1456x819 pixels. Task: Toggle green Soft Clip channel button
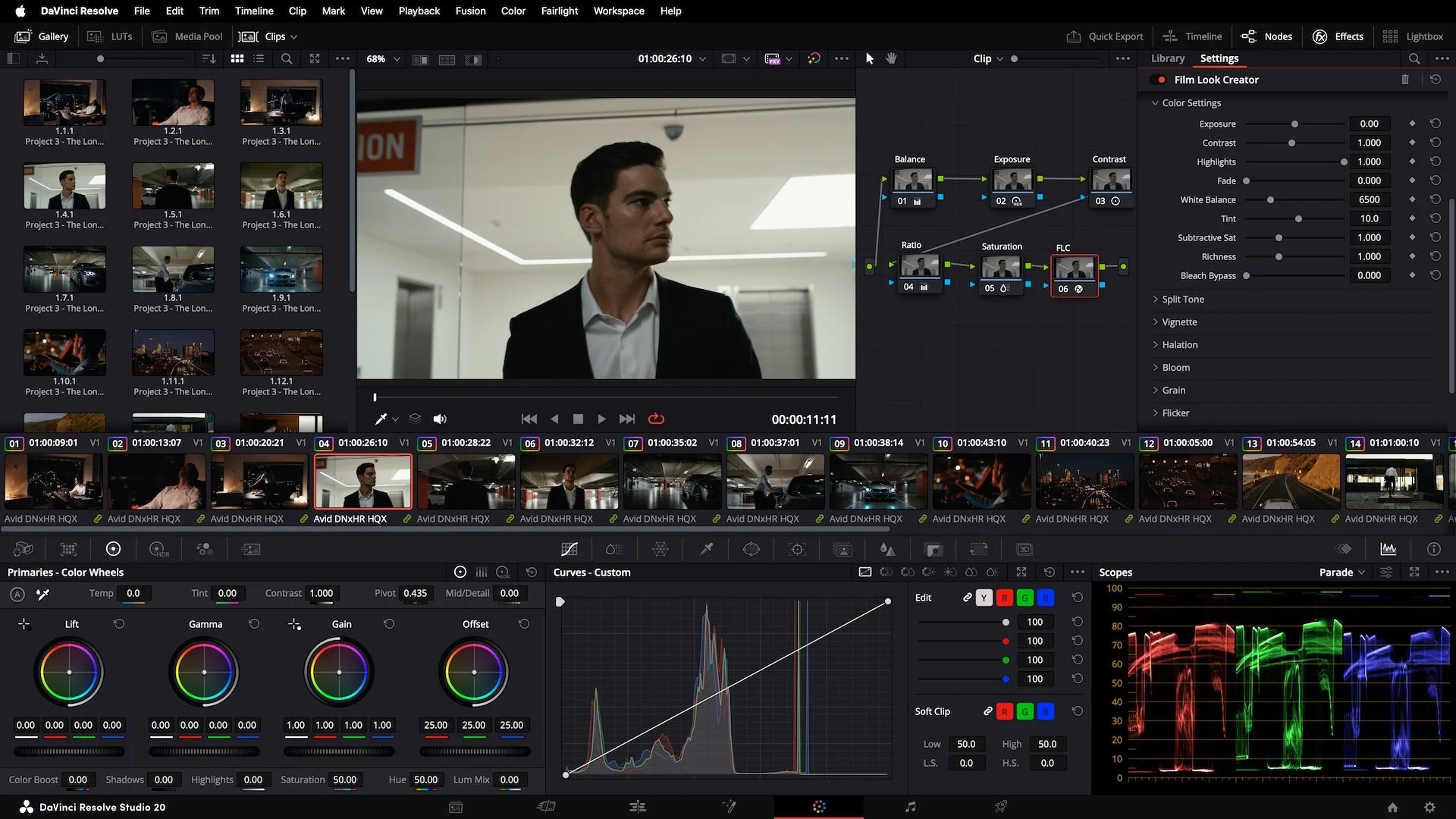(x=1025, y=711)
